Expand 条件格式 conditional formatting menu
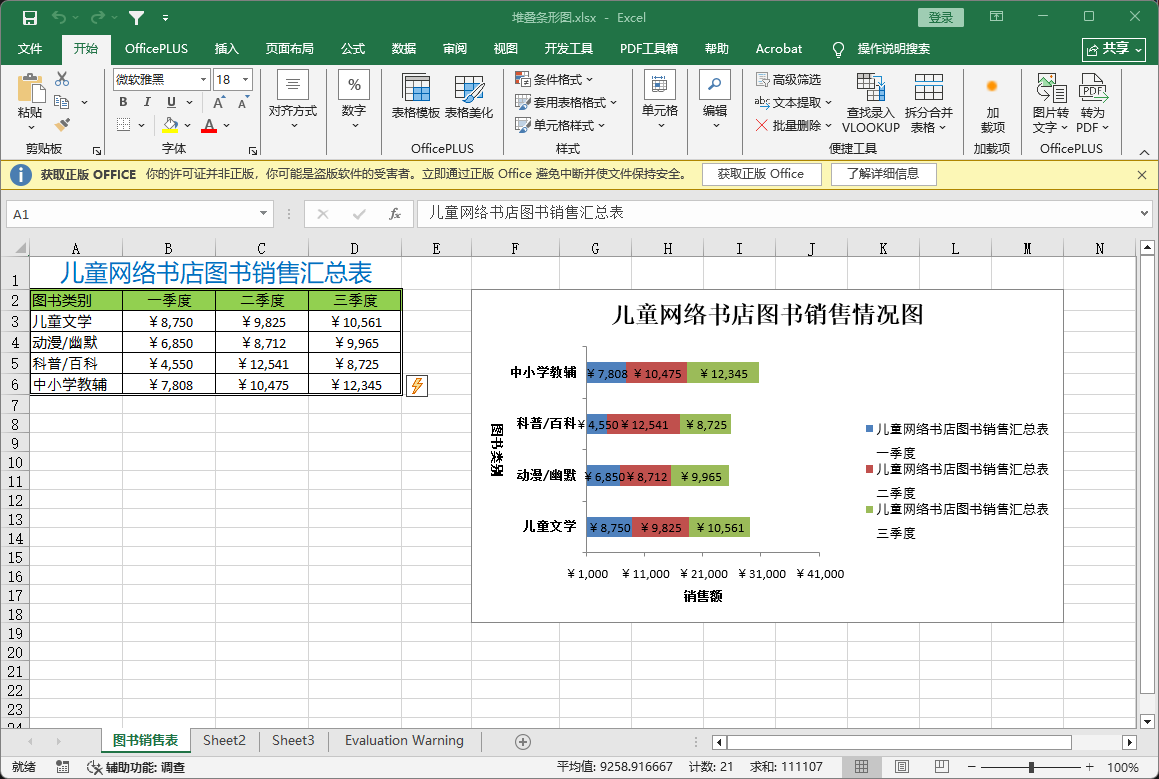 [554, 79]
